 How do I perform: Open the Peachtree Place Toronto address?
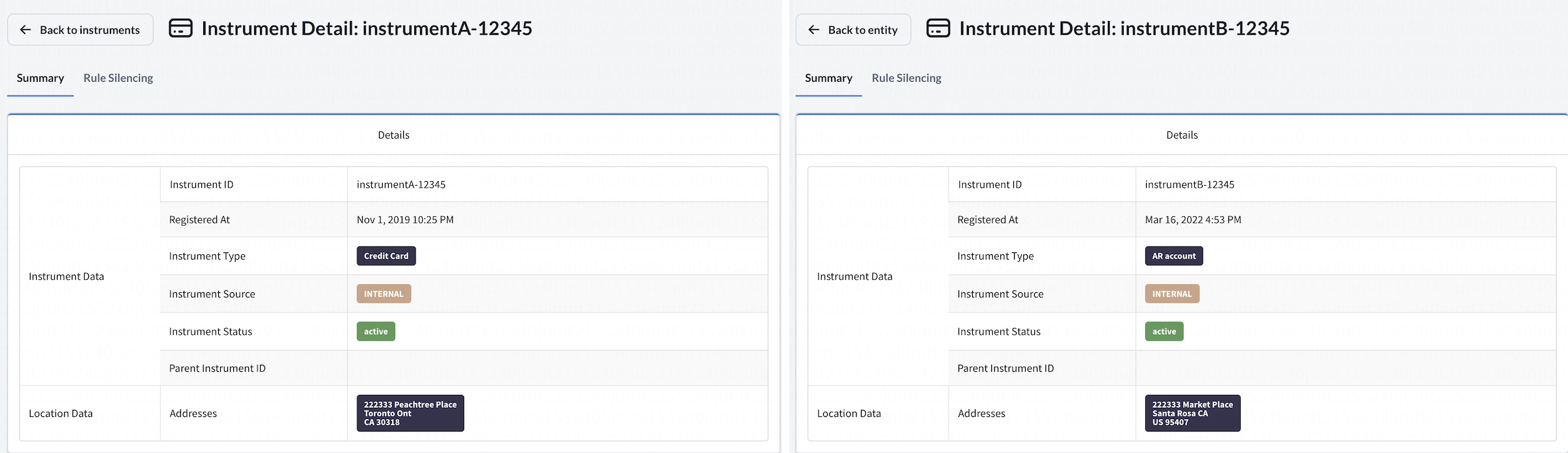(x=410, y=413)
